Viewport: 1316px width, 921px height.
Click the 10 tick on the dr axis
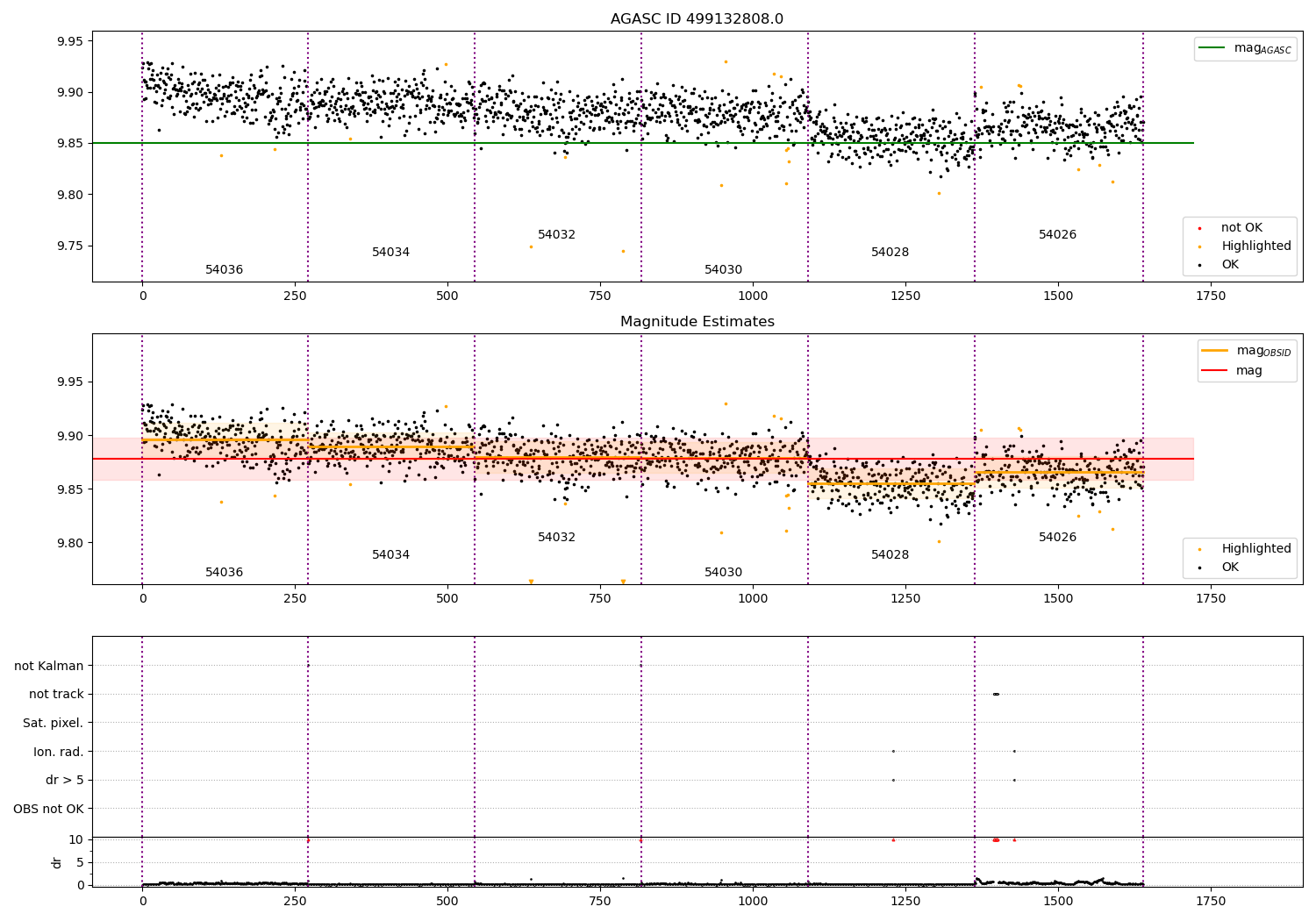tap(76, 839)
